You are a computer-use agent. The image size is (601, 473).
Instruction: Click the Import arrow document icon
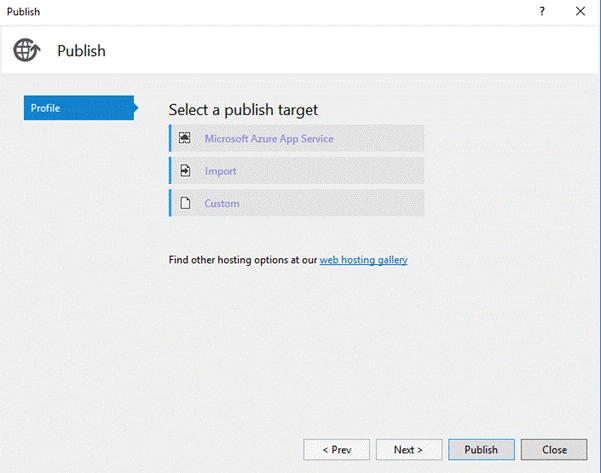point(185,171)
